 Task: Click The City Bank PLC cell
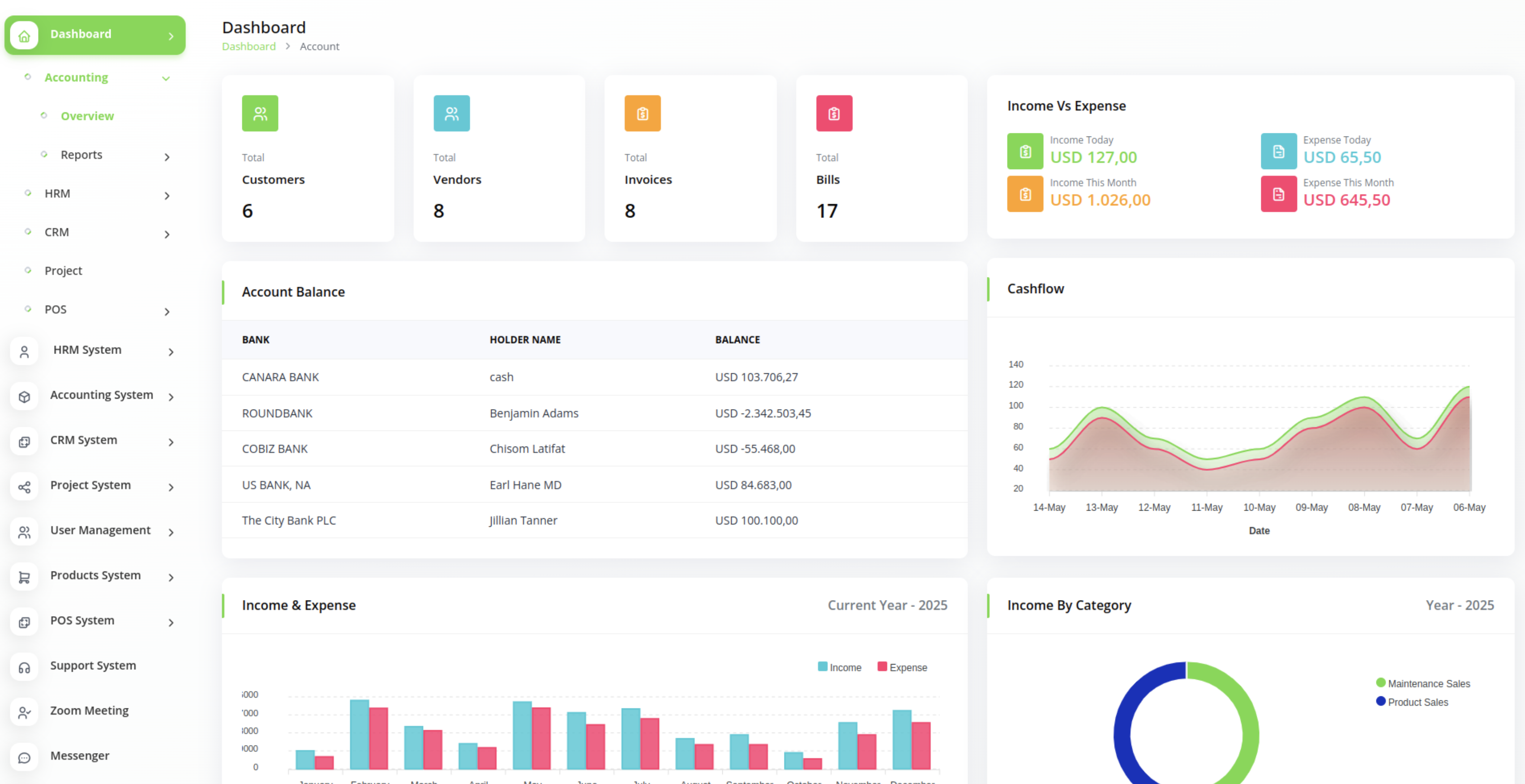coord(288,520)
